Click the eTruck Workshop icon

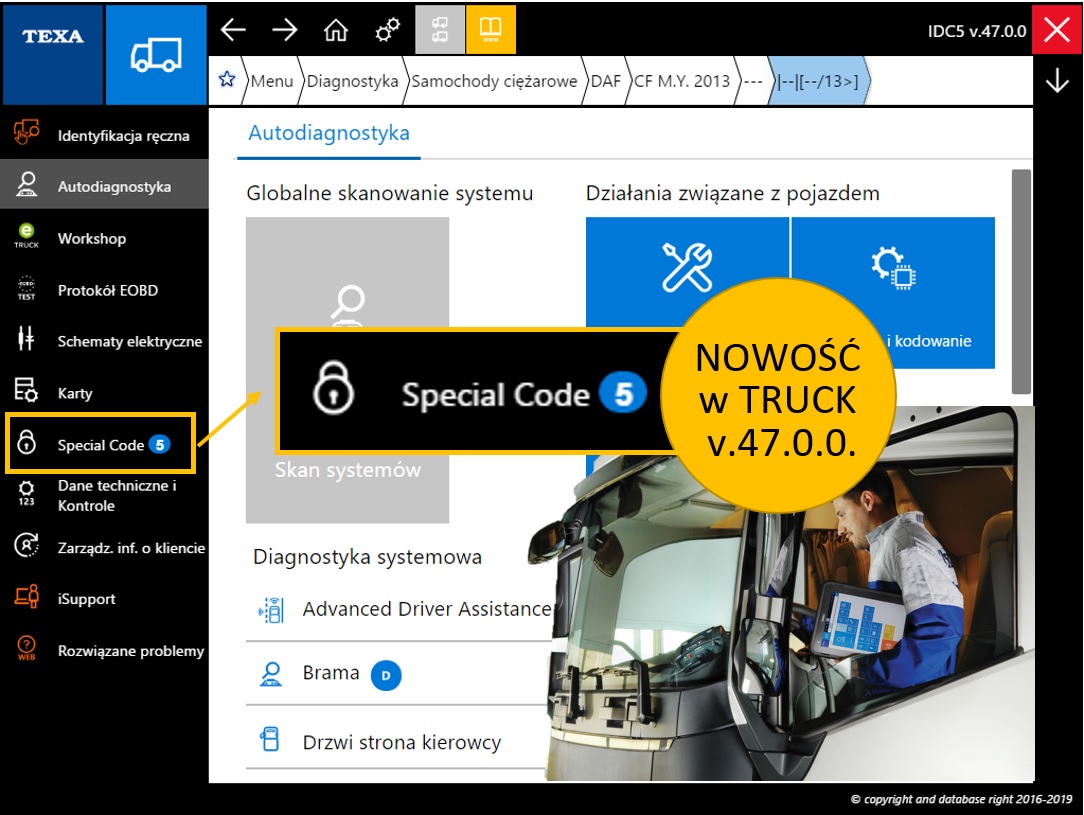[x=26, y=236]
